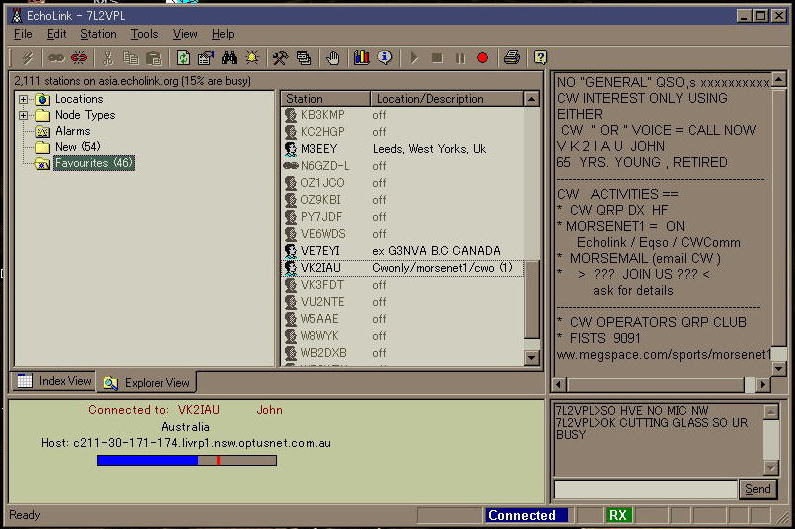Click station info panel scroll down arrow
Screen dimensions: 795x529
point(778,369)
